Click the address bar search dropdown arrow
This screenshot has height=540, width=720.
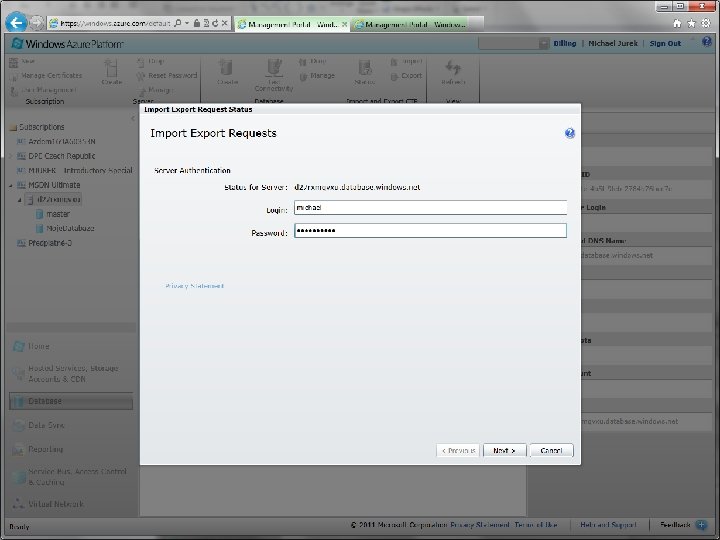pos(187,23)
